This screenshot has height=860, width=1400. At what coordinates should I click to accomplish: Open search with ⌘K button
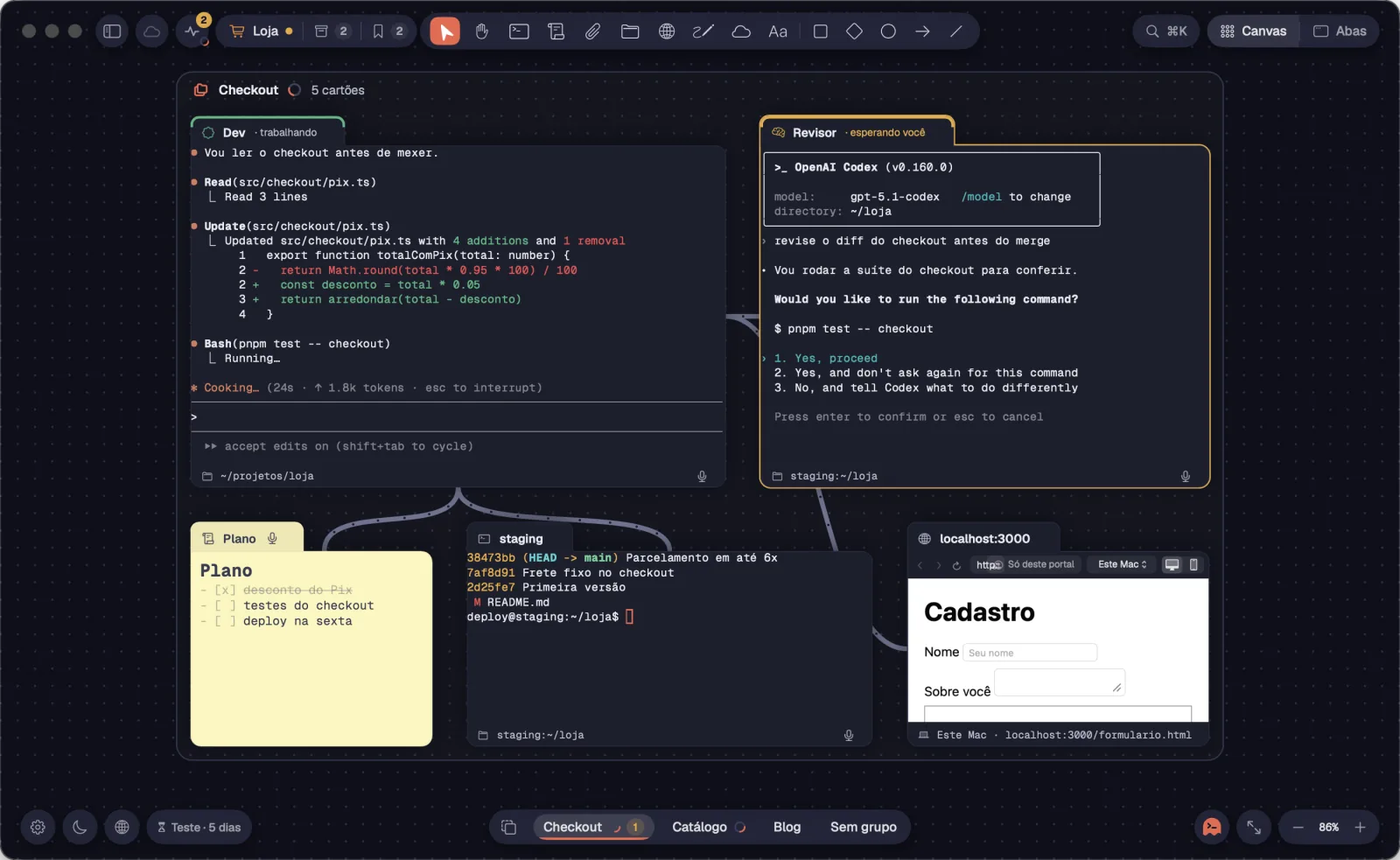[x=1166, y=31]
